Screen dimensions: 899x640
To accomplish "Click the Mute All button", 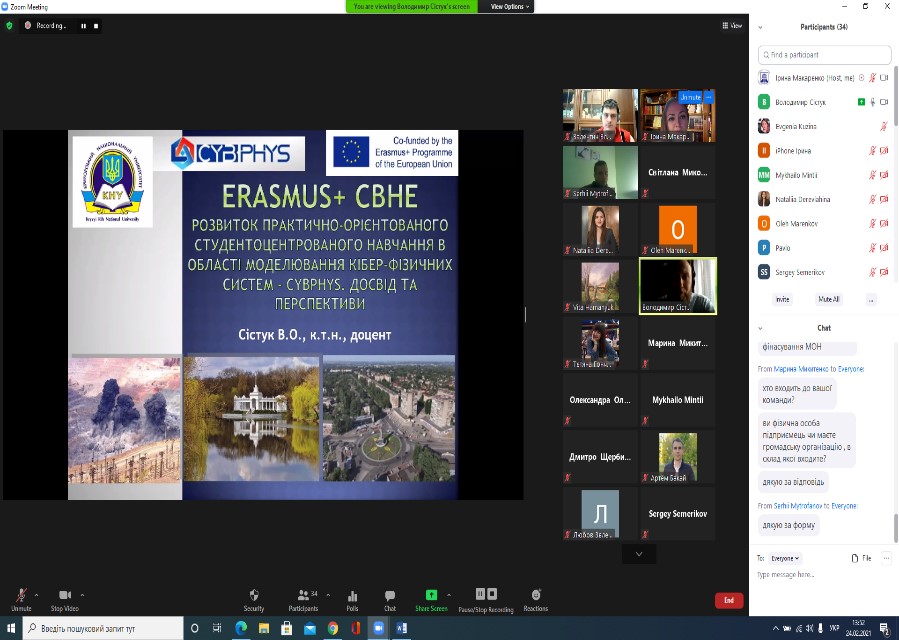I will [828, 299].
